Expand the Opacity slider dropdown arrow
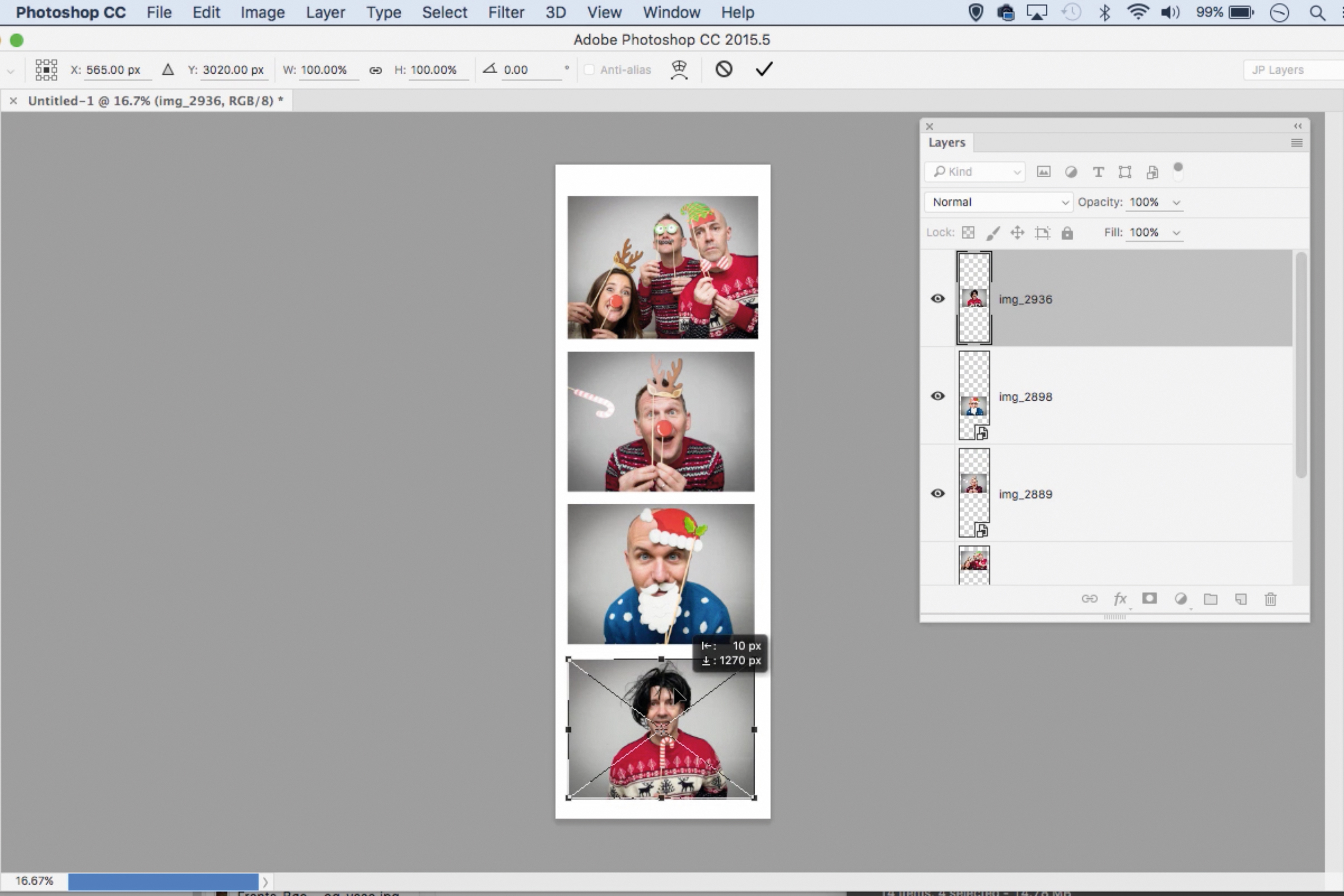Viewport: 1344px width, 896px height. point(1176,202)
